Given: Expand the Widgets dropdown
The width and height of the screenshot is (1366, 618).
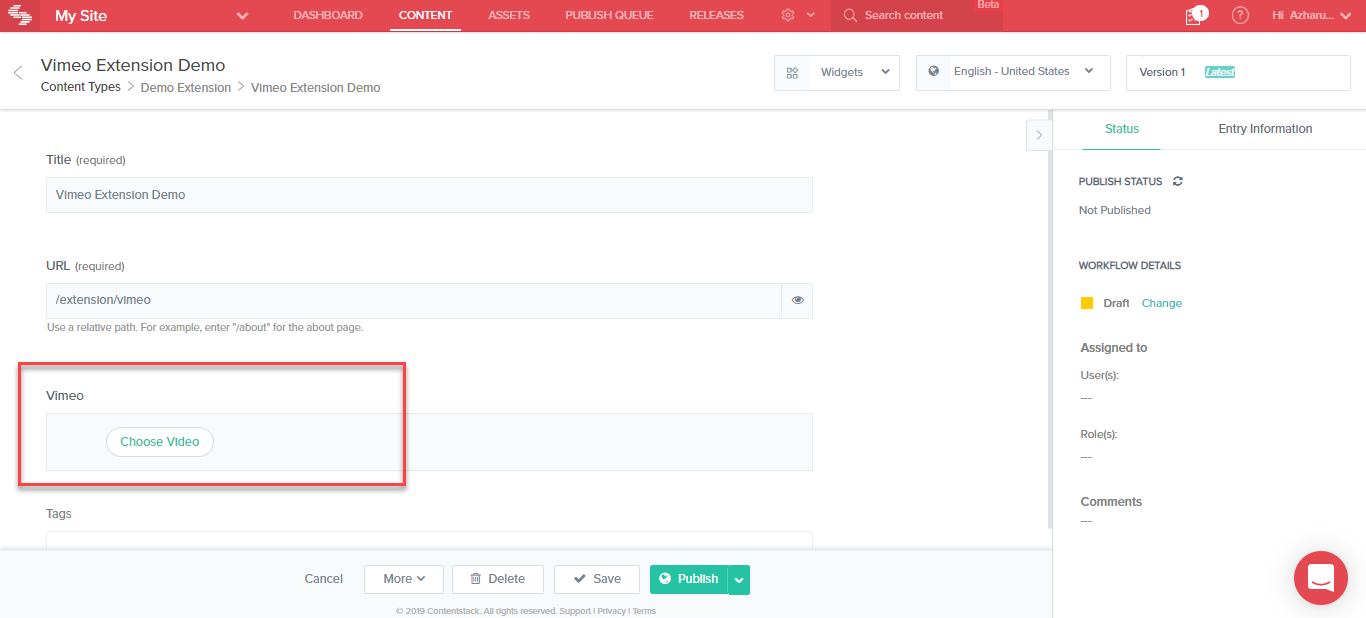Looking at the screenshot, I should tap(837, 72).
